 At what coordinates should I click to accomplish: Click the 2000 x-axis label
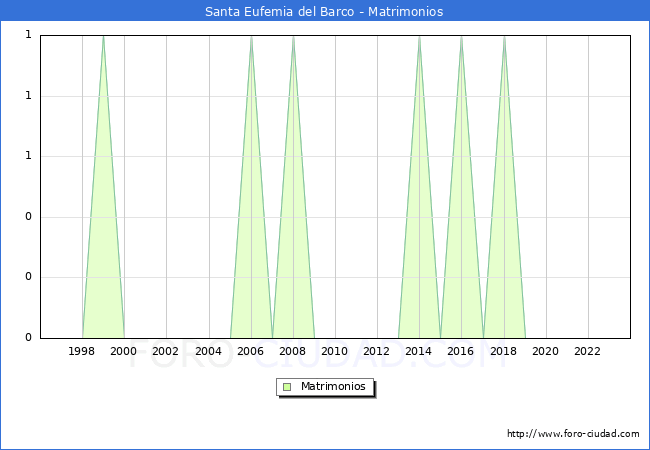pyautogui.click(x=124, y=351)
